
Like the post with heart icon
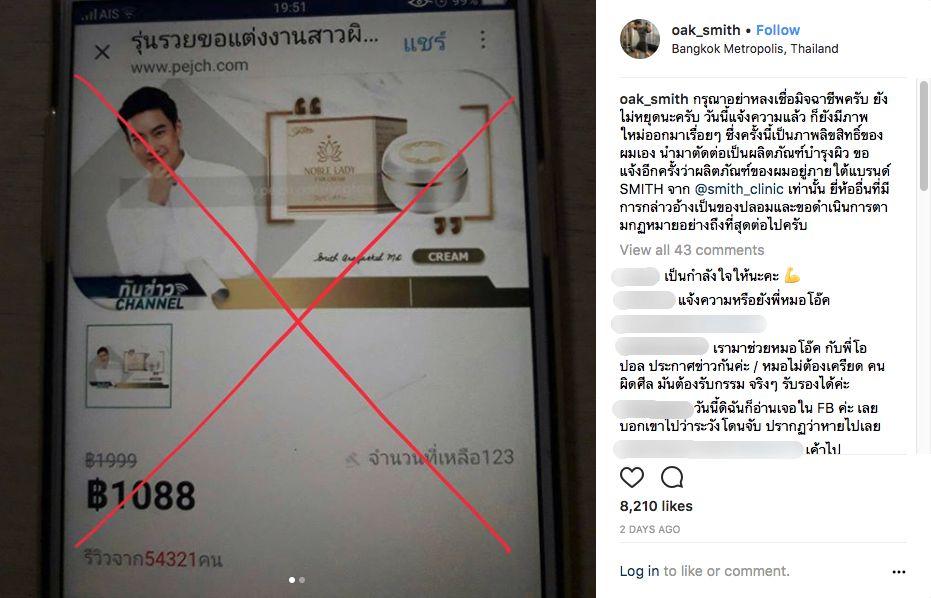632,477
